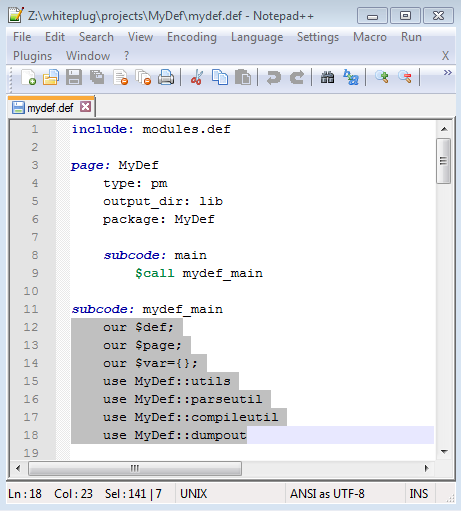Select the mydef.def document tab

coord(51,107)
